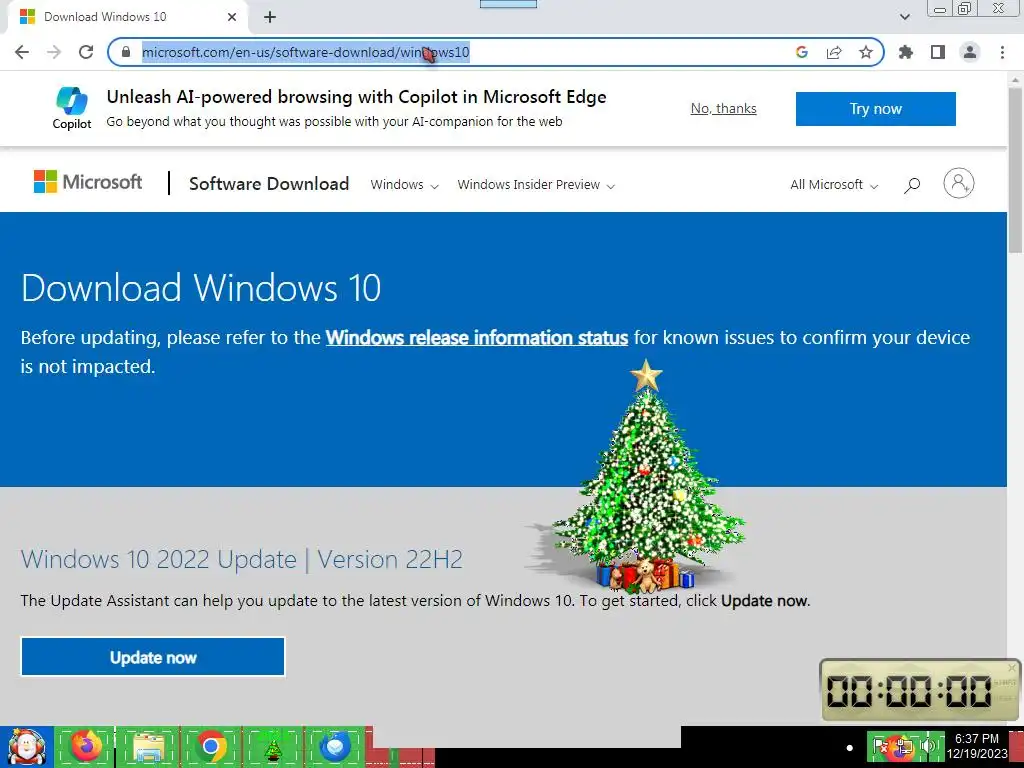This screenshot has height=768, width=1024.
Task: Open the Software Download heading link
Action: (269, 184)
